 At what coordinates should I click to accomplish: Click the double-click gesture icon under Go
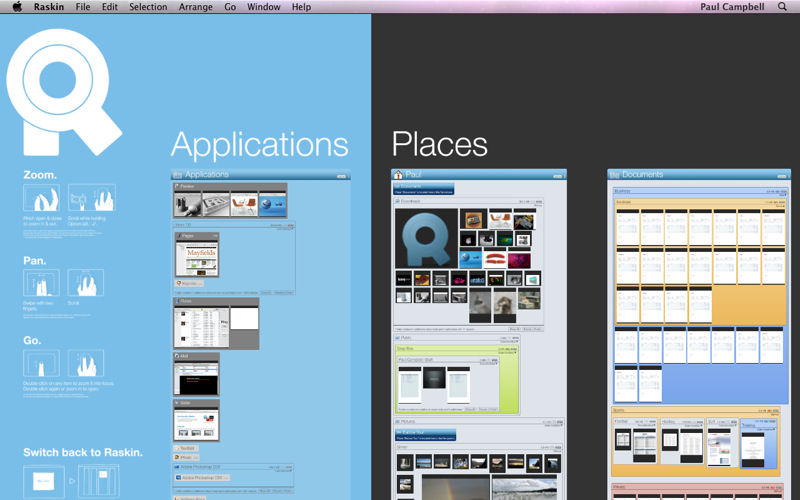point(41,363)
